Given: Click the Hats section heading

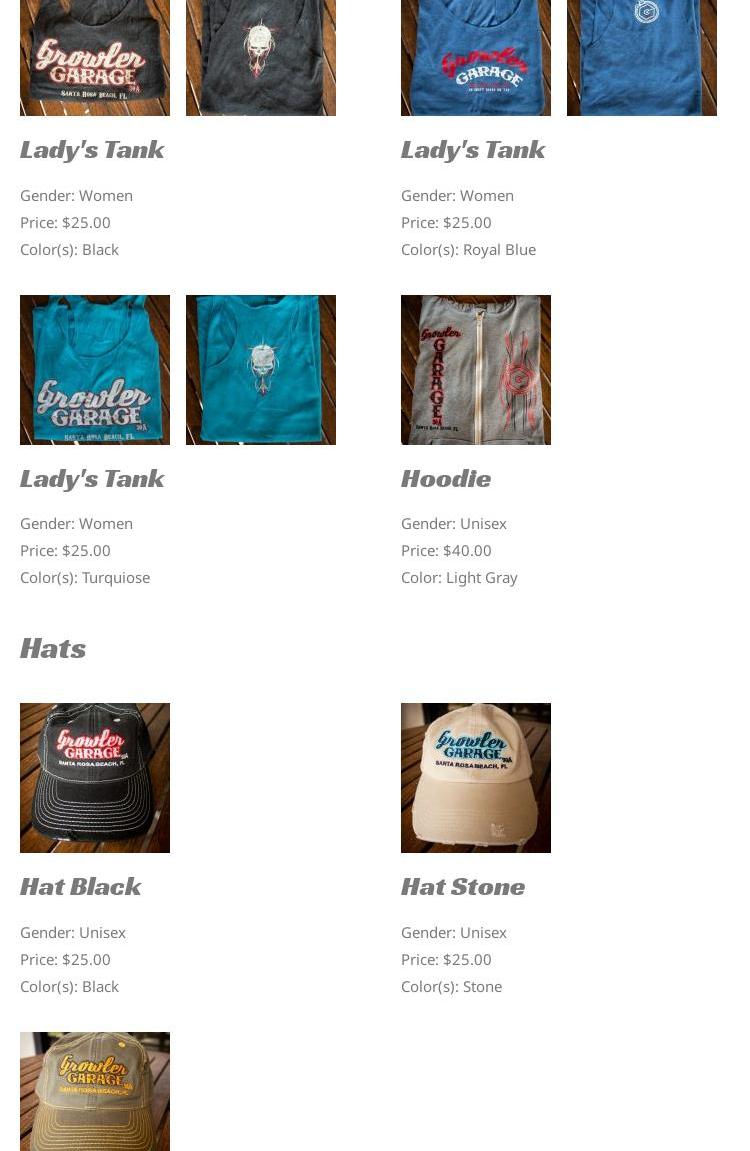Looking at the screenshot, I should (53, 648).
